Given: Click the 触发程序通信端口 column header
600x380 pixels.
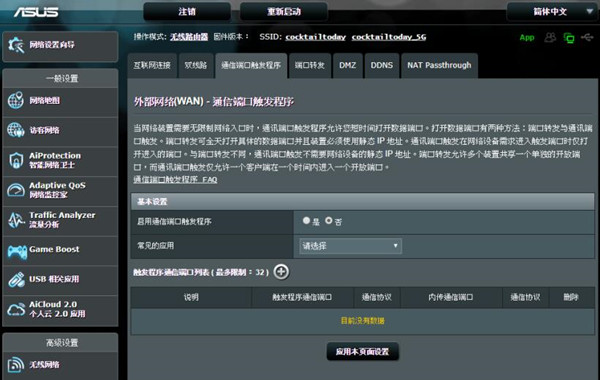Looking at the screenshot, I should [x=302, y=297].
